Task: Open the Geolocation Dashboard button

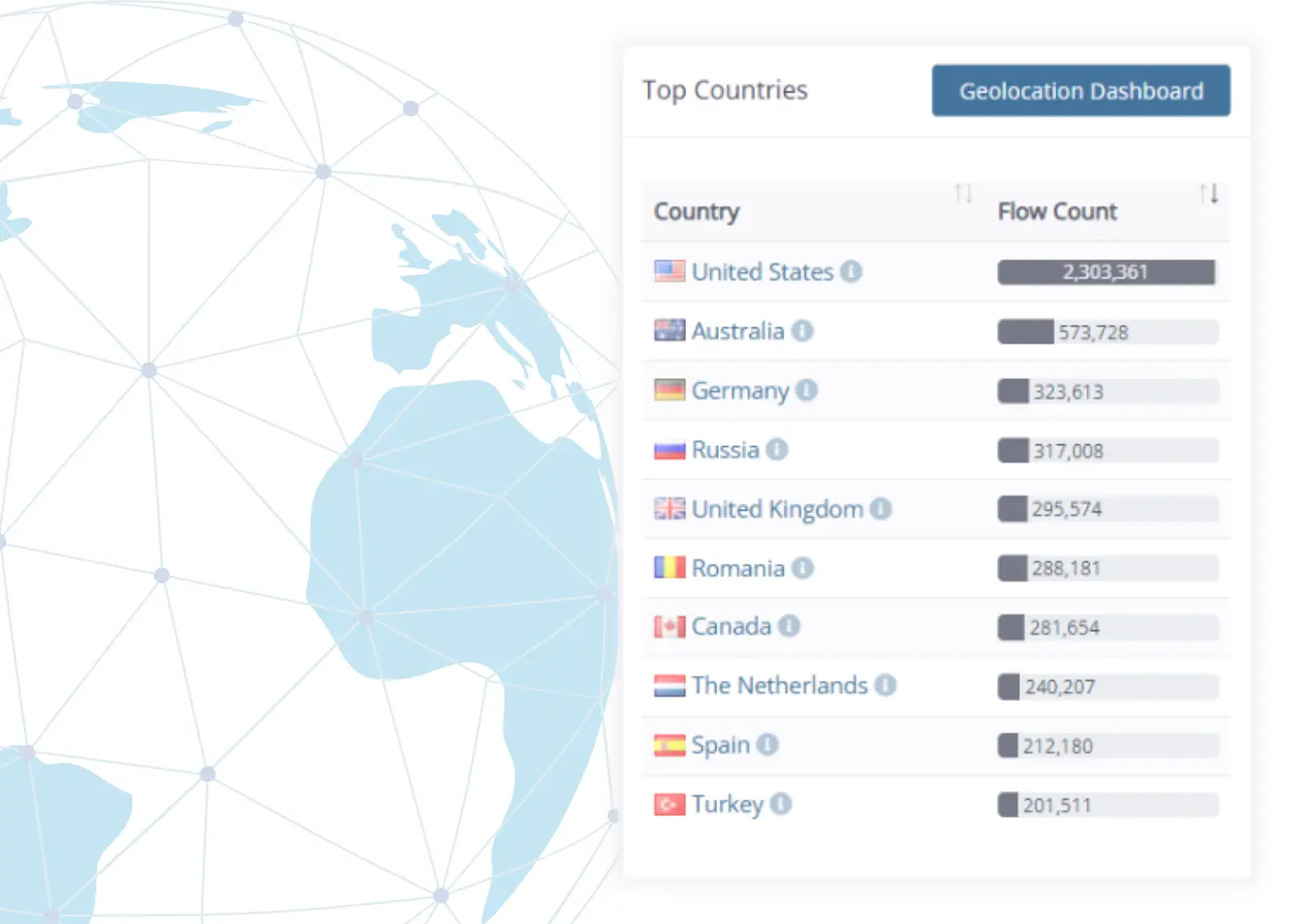Action: 1080,90
